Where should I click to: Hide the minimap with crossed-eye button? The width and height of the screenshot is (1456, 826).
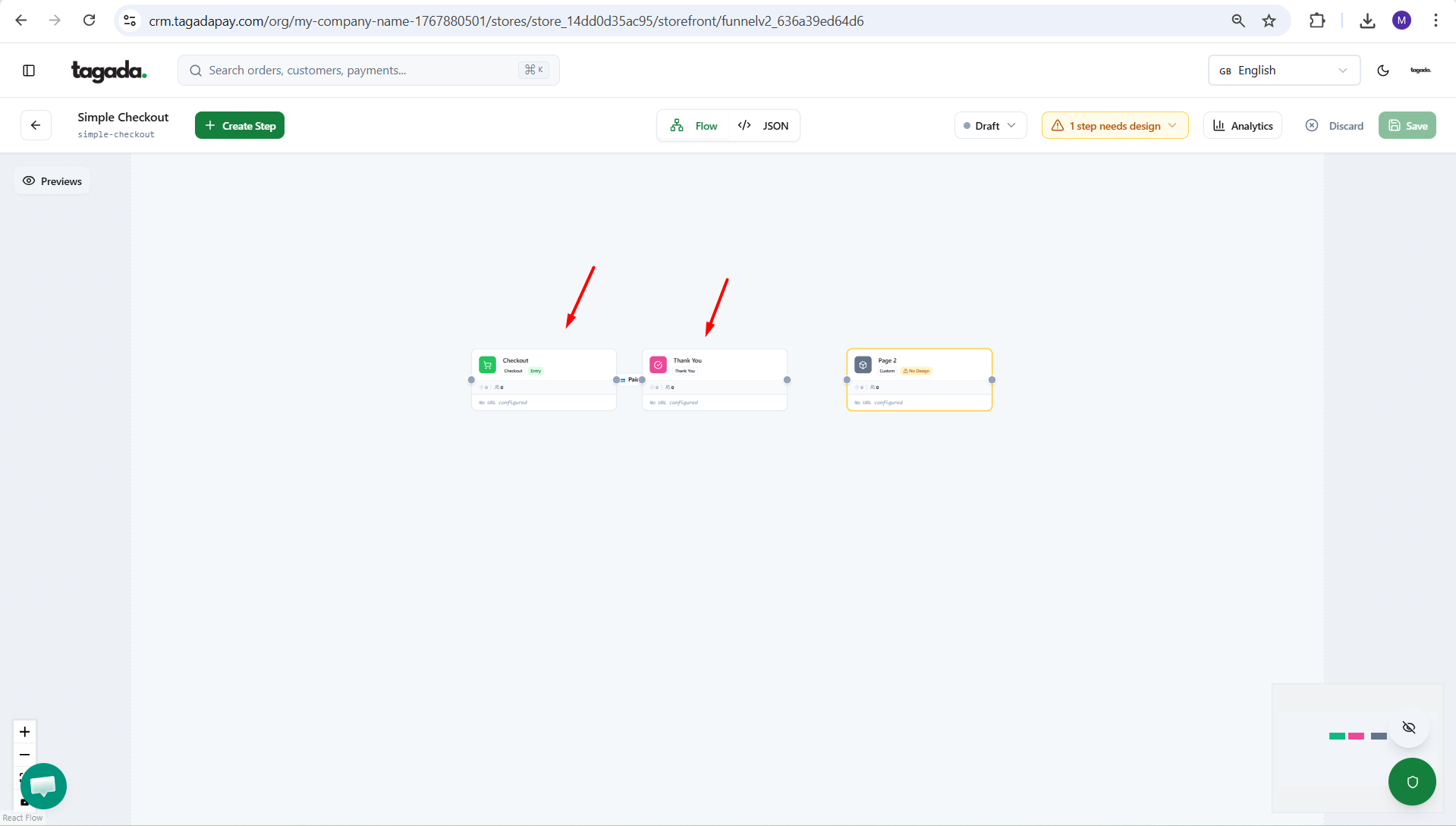[x=1409, y=727]
